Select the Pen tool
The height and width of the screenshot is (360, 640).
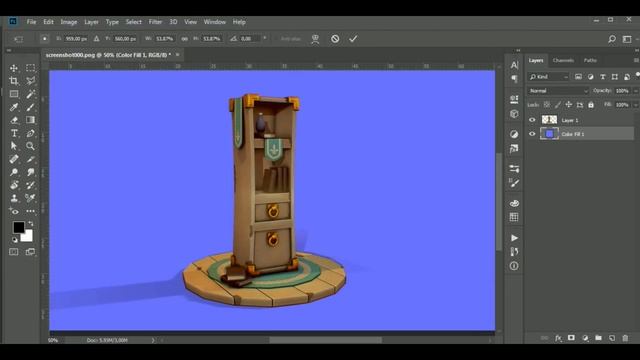point(30,133)
